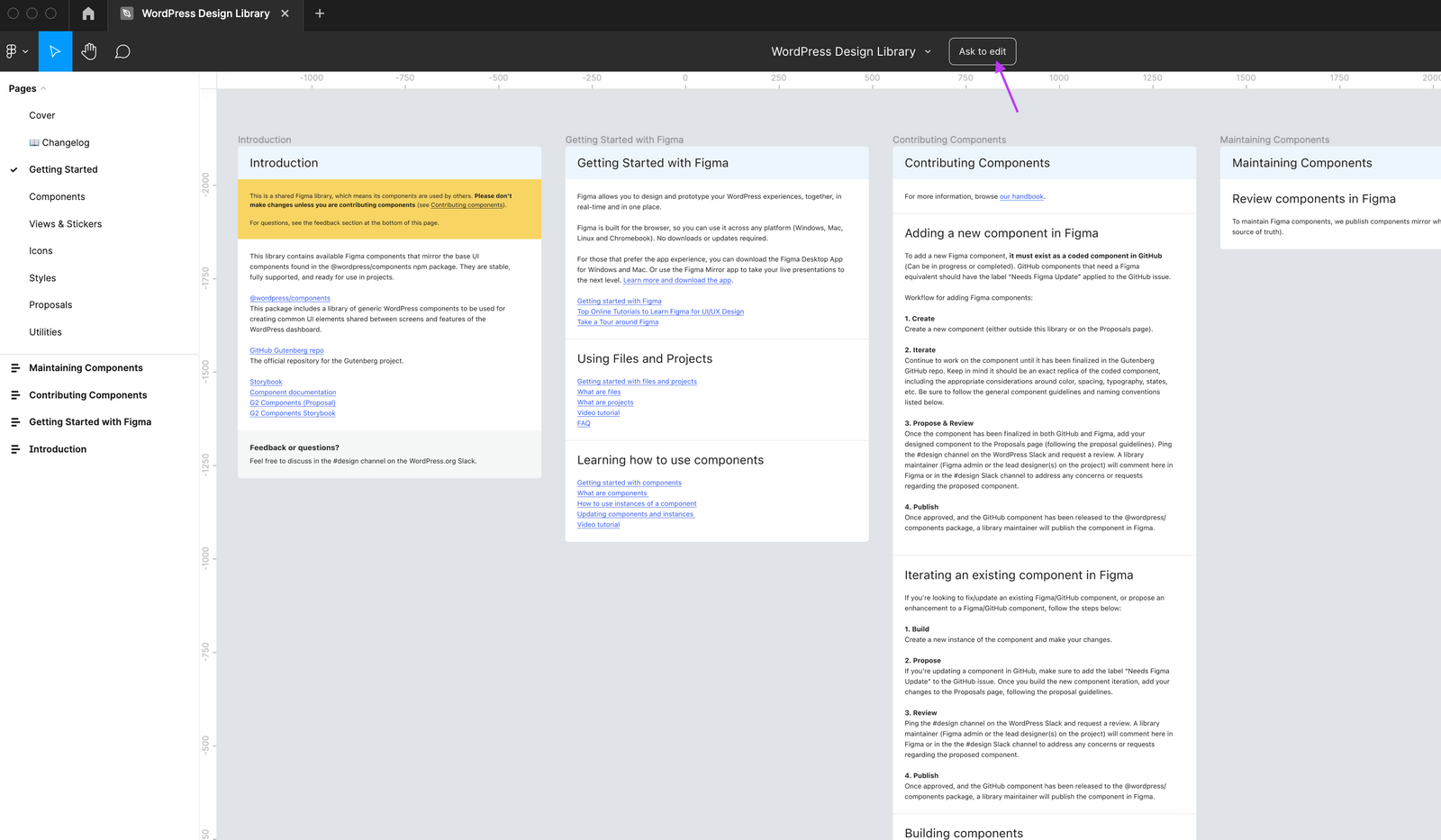The height and width of the screenshot is (840, 1441).
Task: Open the GitHub Gutenberg repo link
Action: [x=286, y=350]
